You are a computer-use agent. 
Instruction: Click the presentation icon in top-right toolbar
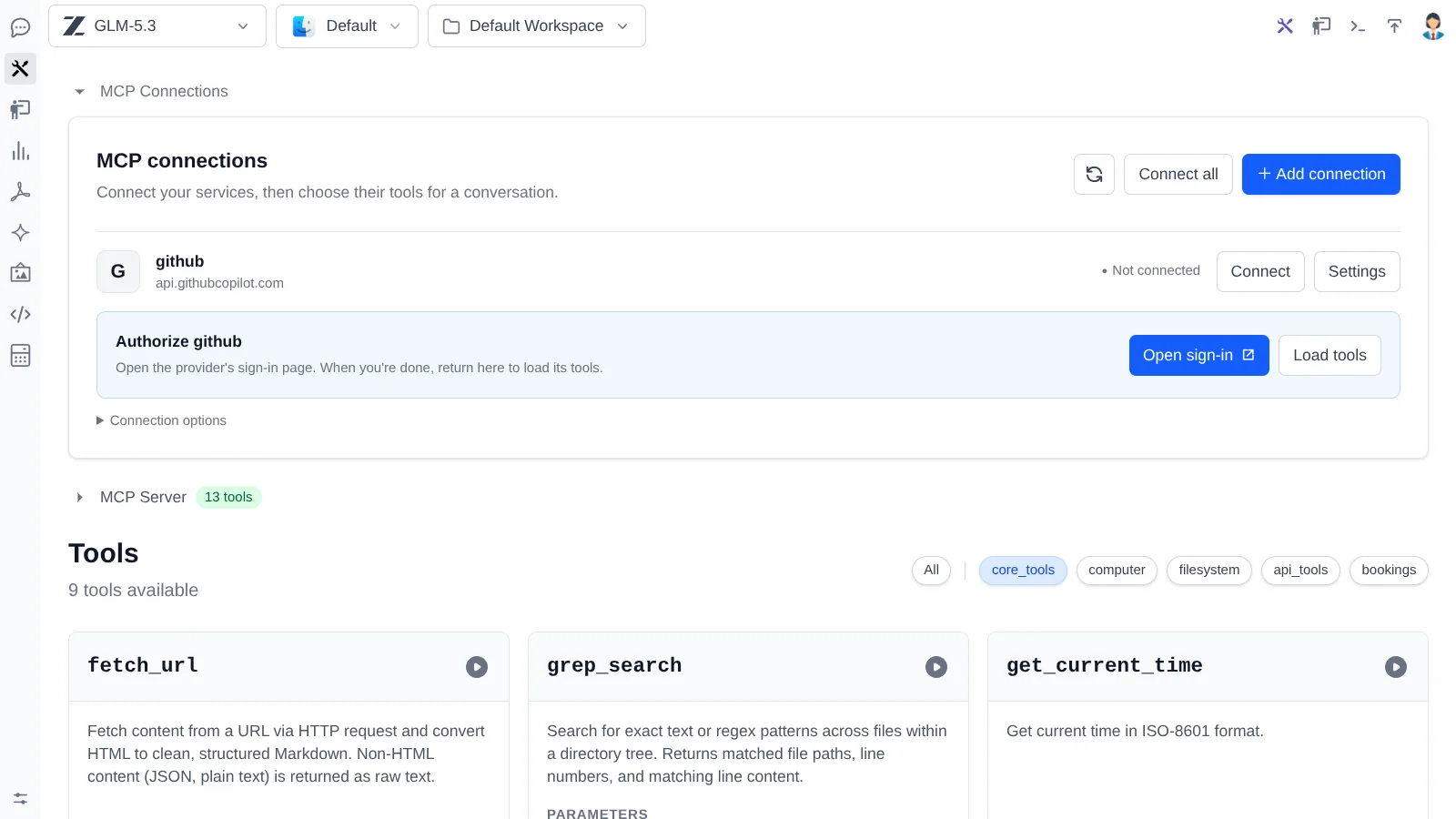pos(1321,25)
